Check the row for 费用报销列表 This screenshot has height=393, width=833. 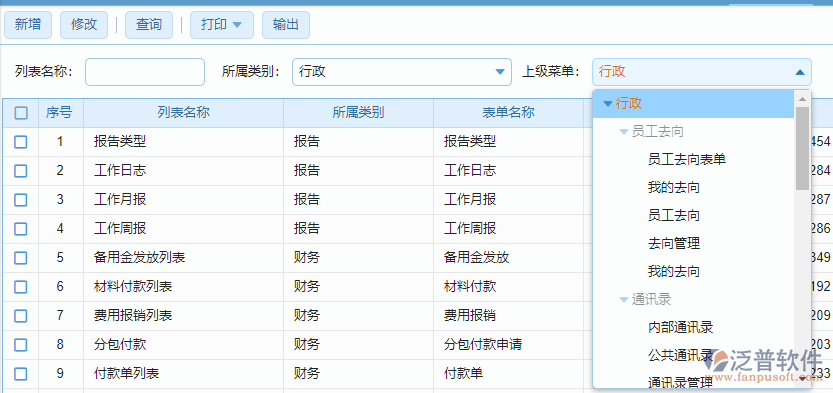[21, 316]
